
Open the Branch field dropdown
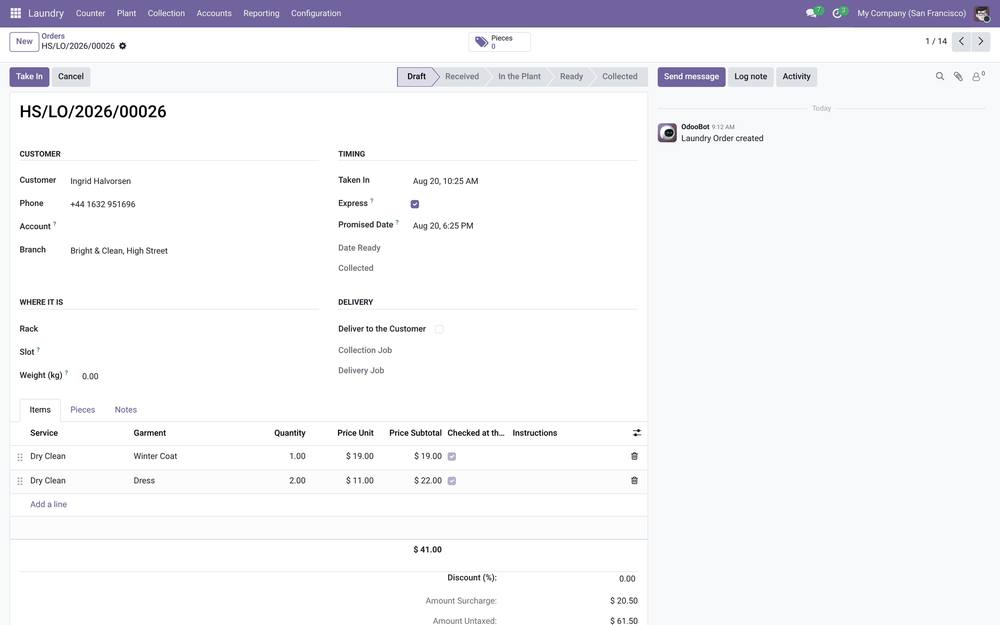pyautogui.click(x=194, y=251)
